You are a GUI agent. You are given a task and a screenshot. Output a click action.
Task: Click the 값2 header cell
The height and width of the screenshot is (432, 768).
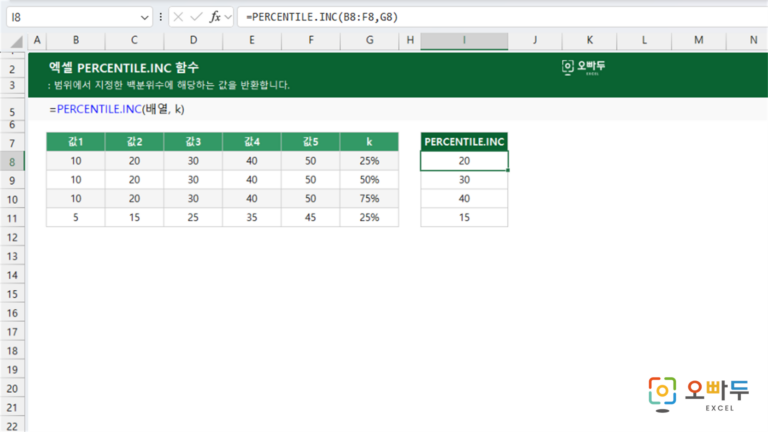(134, 142)
